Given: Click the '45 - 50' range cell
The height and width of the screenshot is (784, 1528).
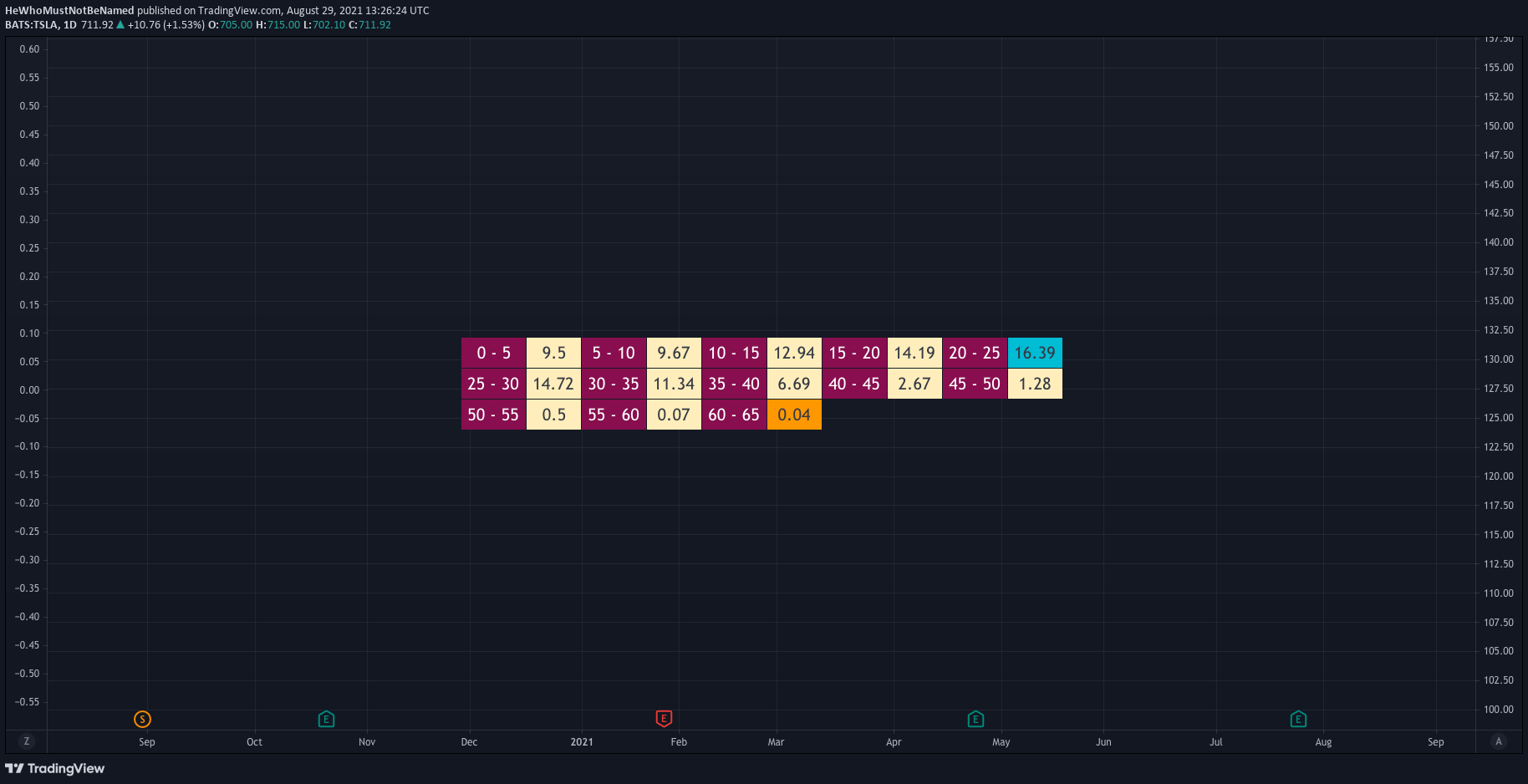Looking at the screenshot, I should pyautogui.click(x=975, y=384).
